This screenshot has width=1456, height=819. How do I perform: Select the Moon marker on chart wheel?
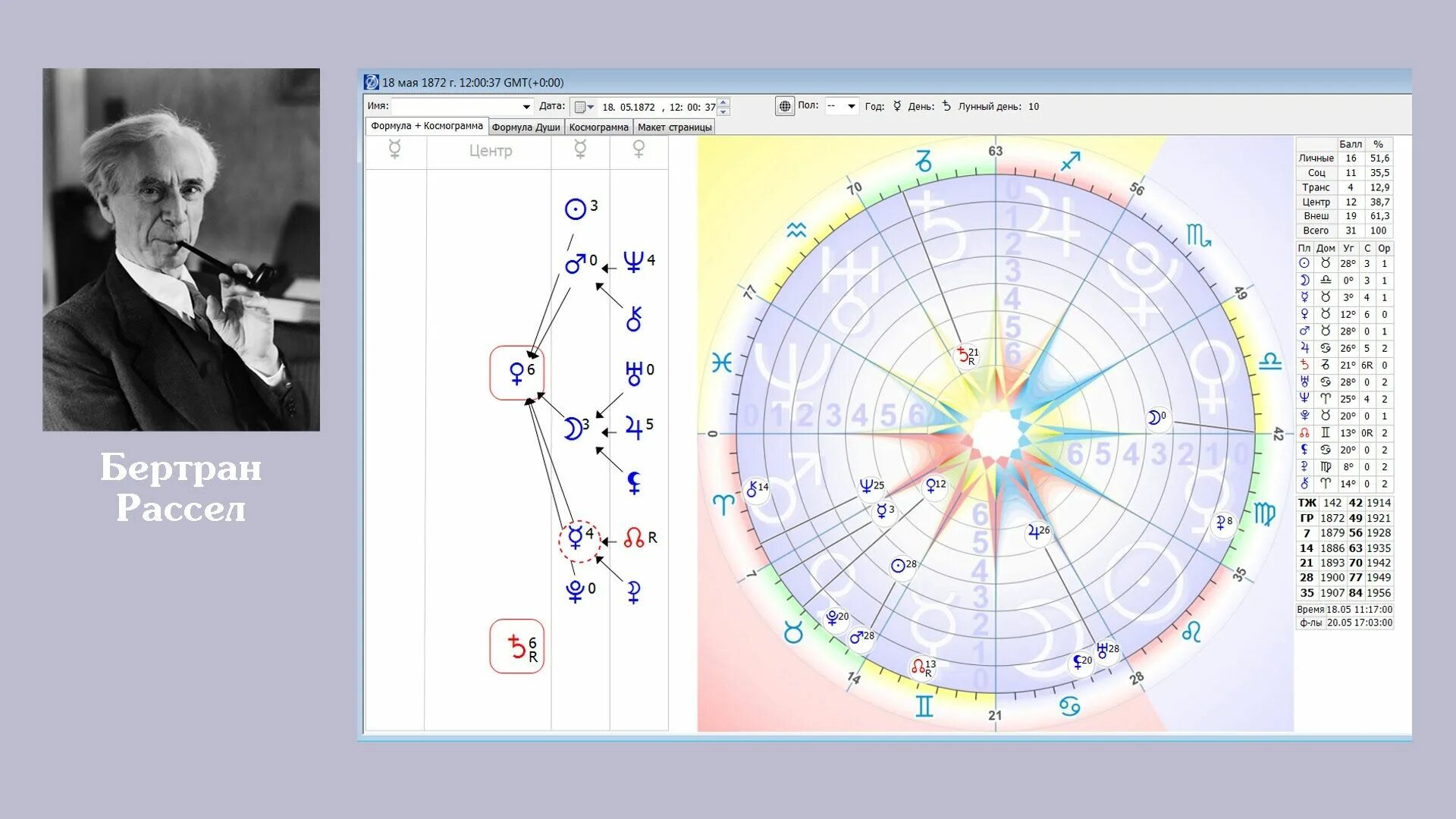1154,418
